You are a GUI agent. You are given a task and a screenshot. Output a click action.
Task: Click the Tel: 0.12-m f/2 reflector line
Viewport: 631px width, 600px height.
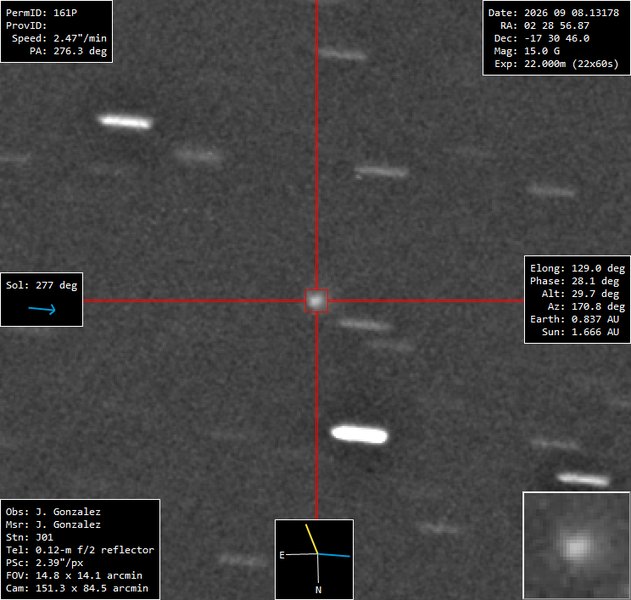click(80, 550)
